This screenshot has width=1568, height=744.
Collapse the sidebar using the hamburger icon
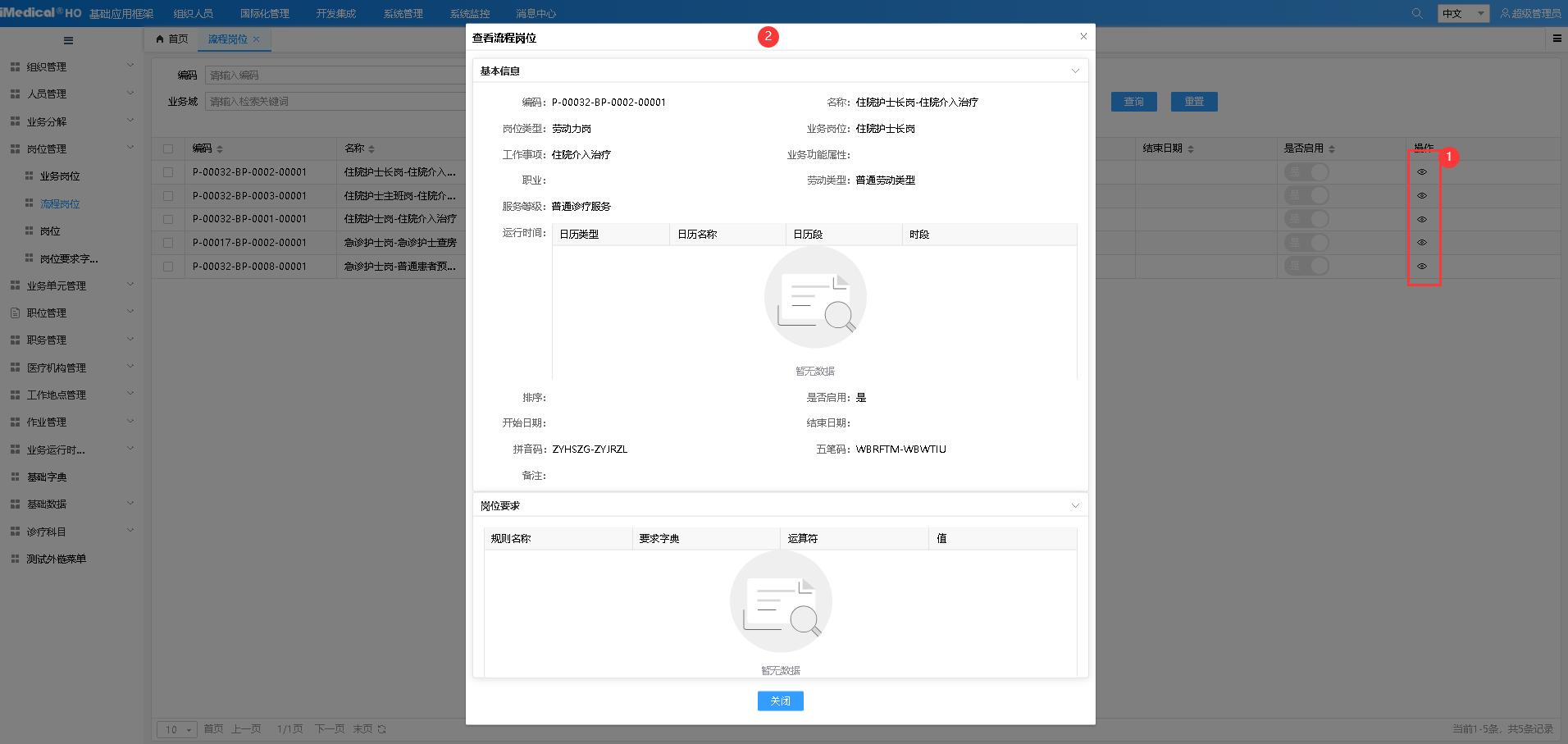pyautogui.click(x=68, y=40)
